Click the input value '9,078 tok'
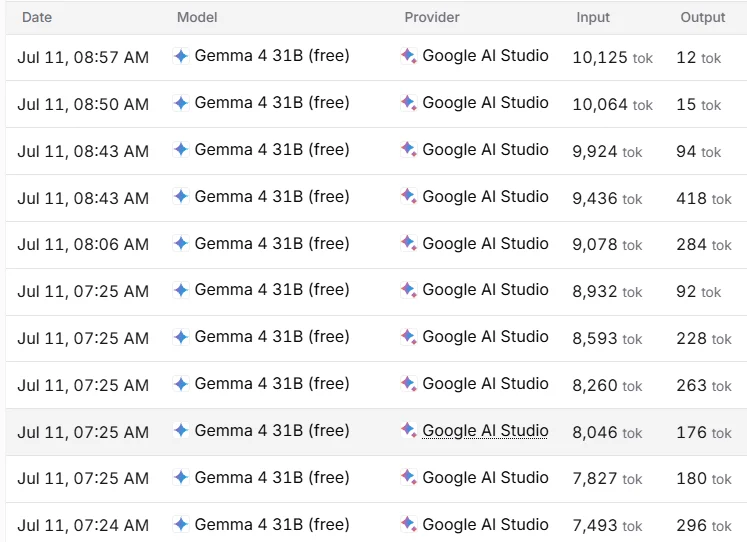Image resolution: width=747 pixels, height=542 pixels. [x=607, y=245]
